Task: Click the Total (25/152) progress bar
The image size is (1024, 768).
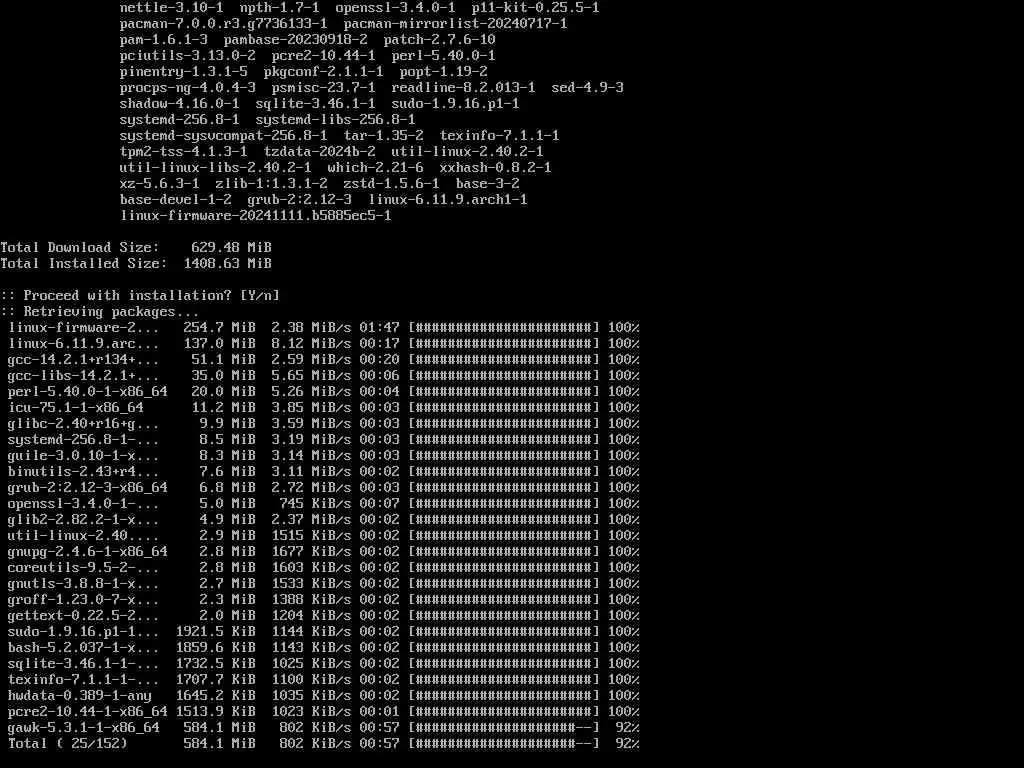Action: [504, 743]
